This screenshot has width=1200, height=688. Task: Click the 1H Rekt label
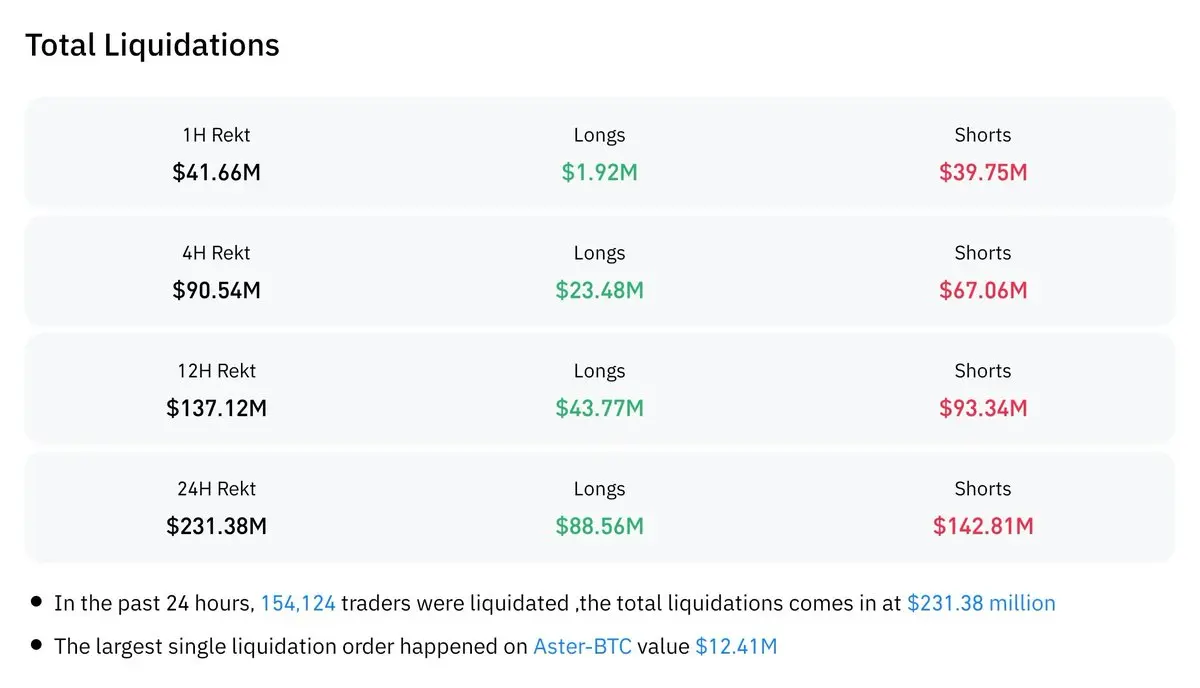point(216,135)
